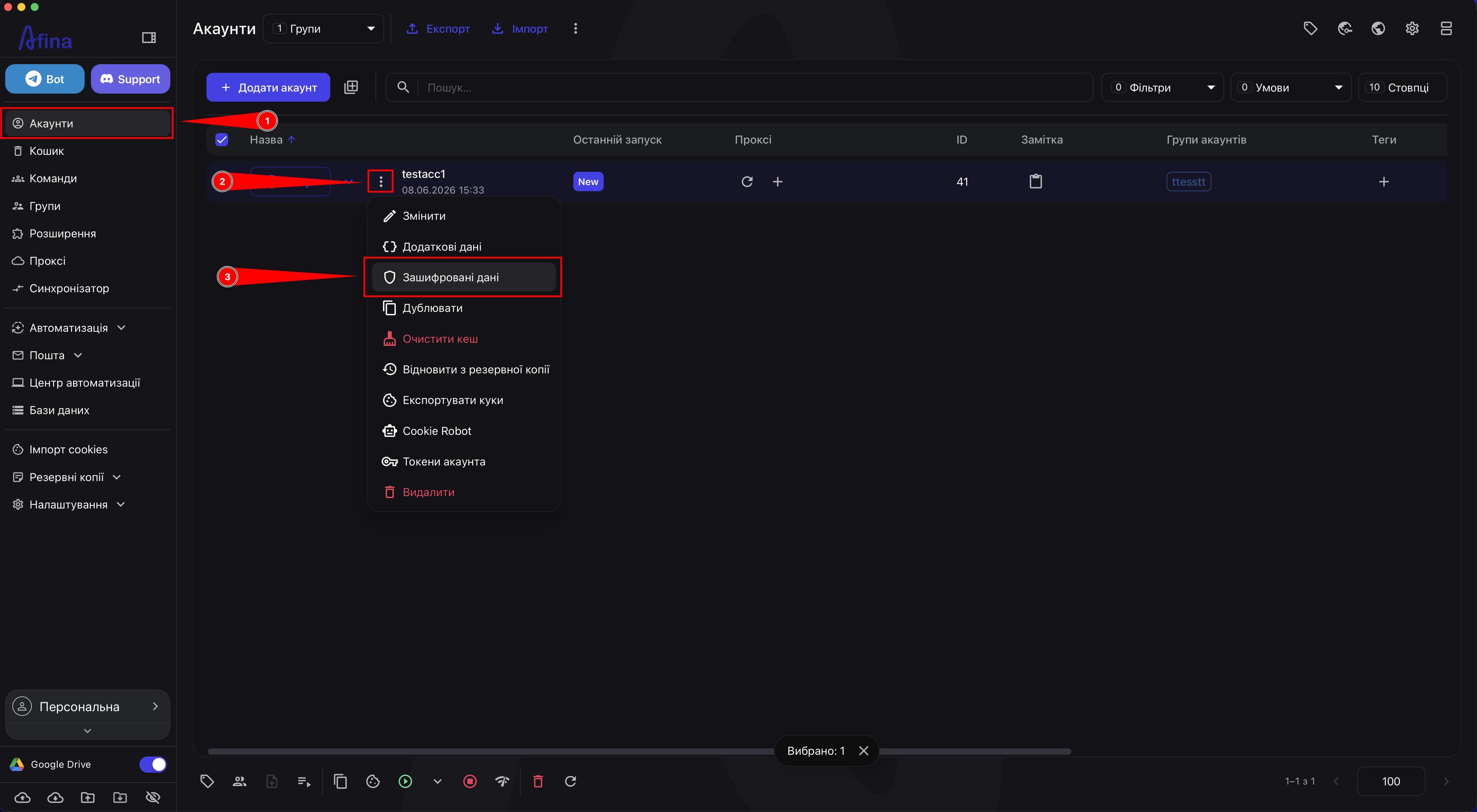
Task: Click the red stop accounts icon
Action: [x=470, y=781]
